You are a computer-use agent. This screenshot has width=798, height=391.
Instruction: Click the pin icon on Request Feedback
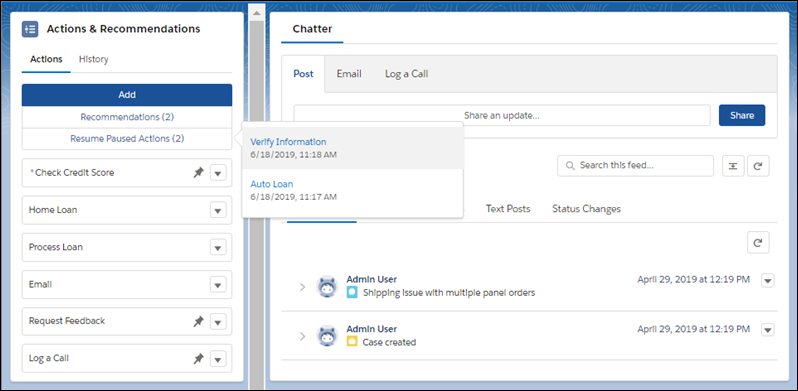click(x=198, y=322)
